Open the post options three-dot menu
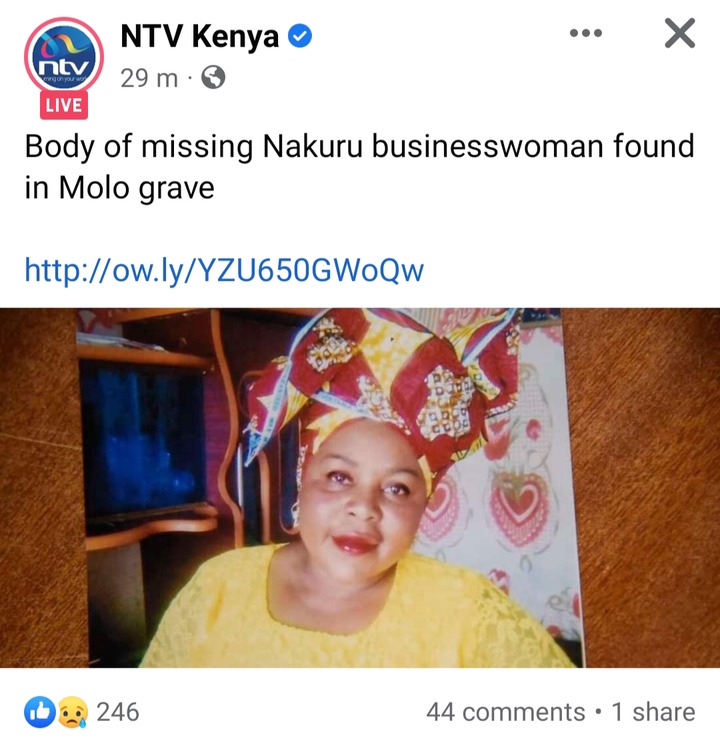The image size is (720, 747). point(586,33)
